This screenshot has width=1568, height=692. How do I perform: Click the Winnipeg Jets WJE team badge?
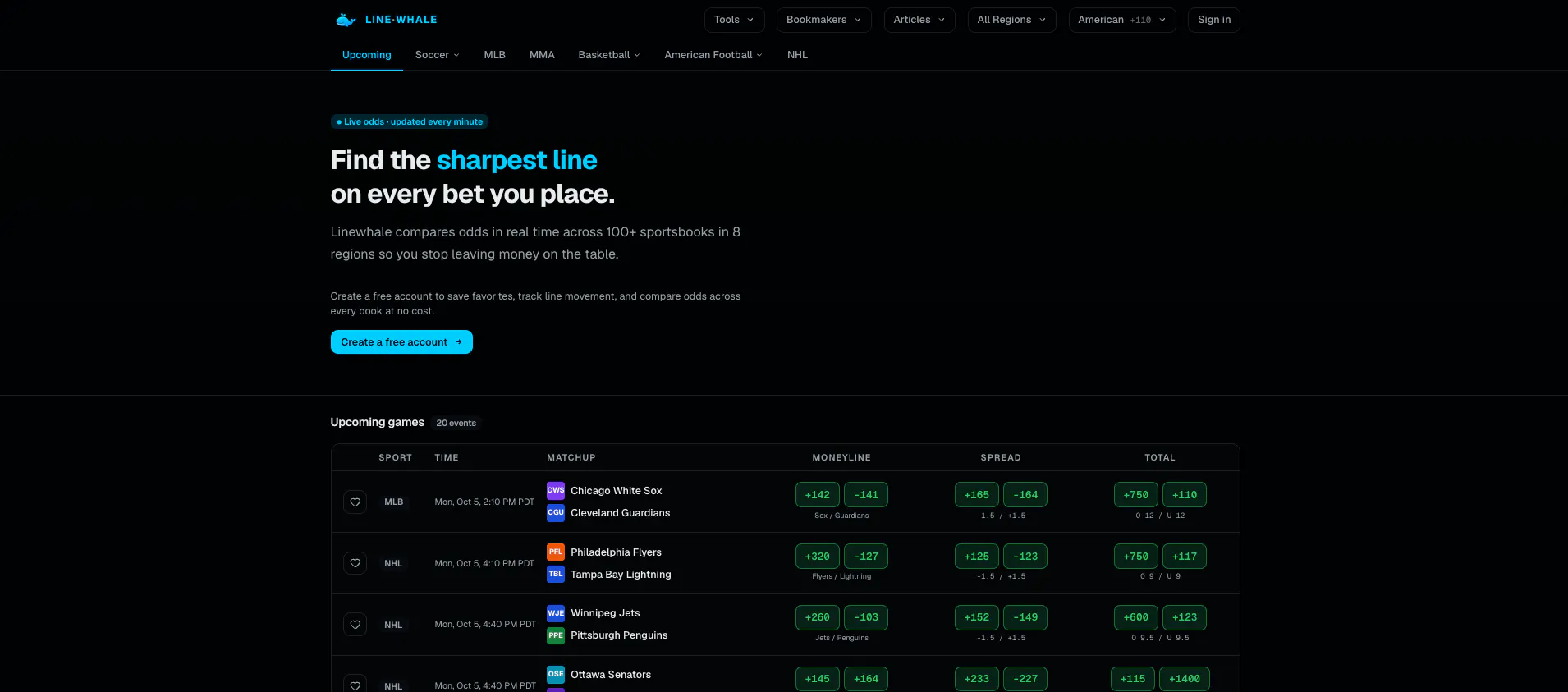[556, 612]
